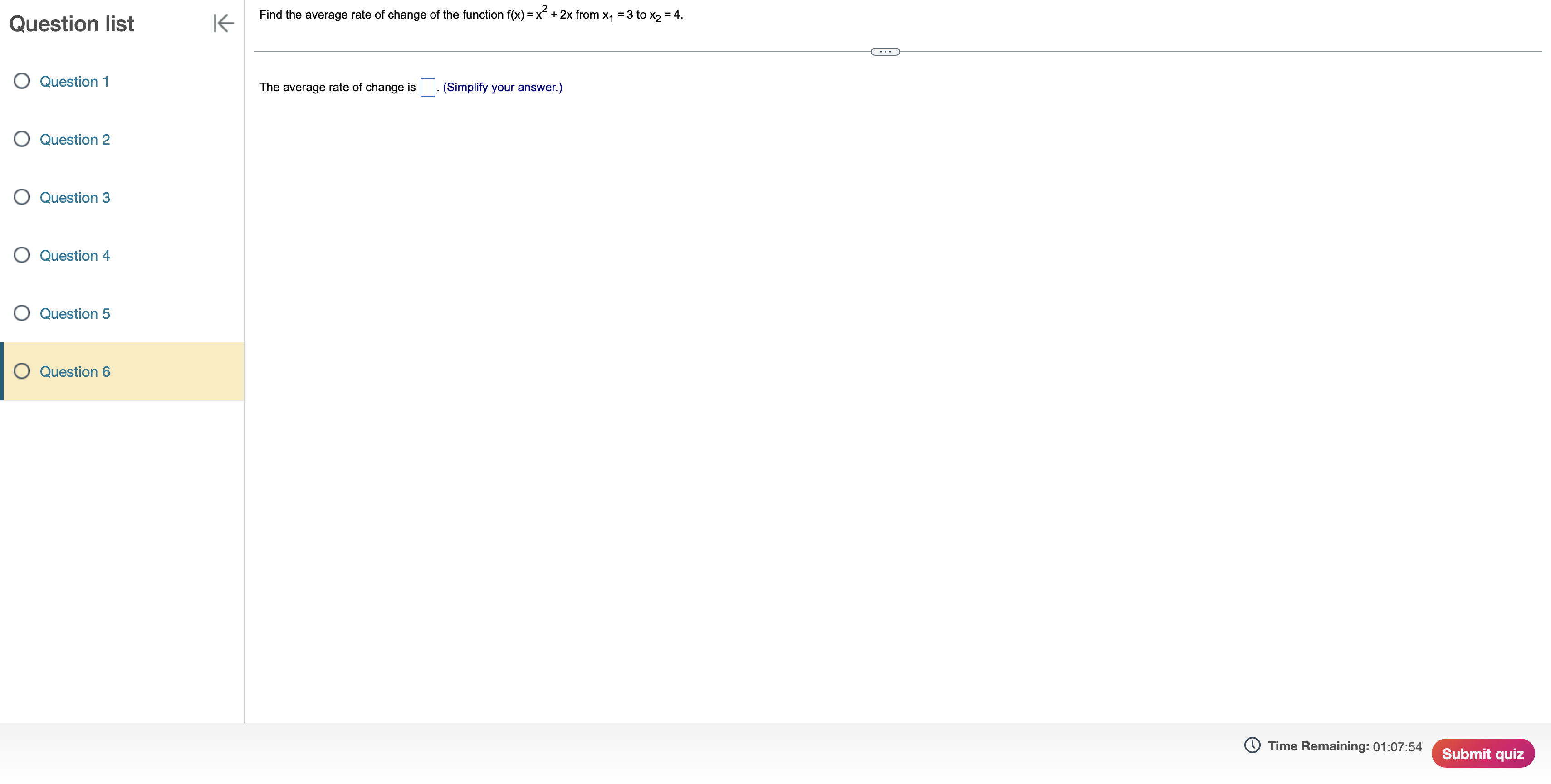
Task: Select Question 6 radio circle
Action: tap(22, 371)
